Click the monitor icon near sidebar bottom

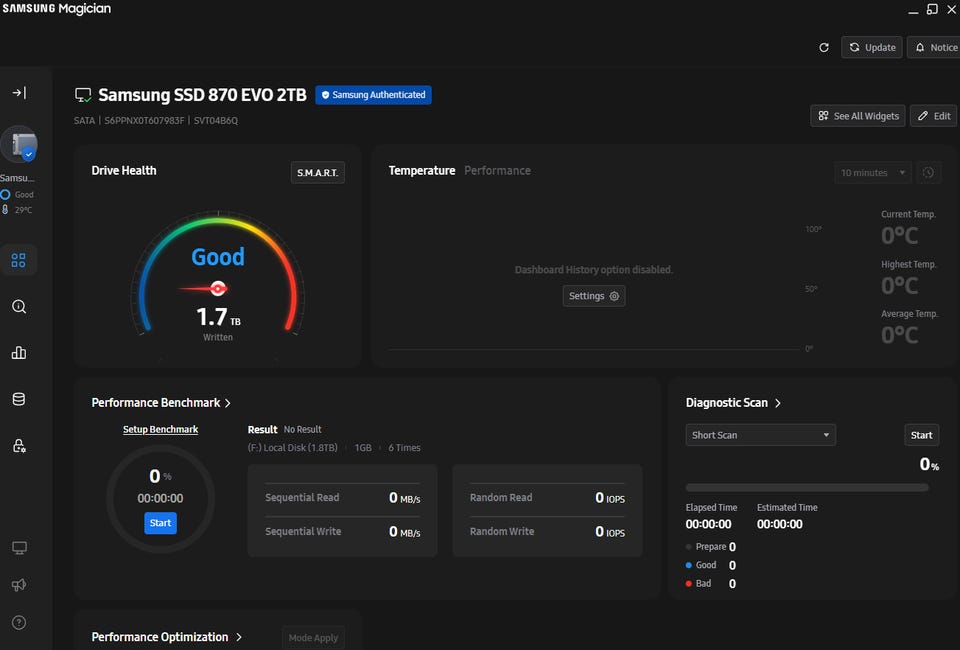click(x=19, y=548)
